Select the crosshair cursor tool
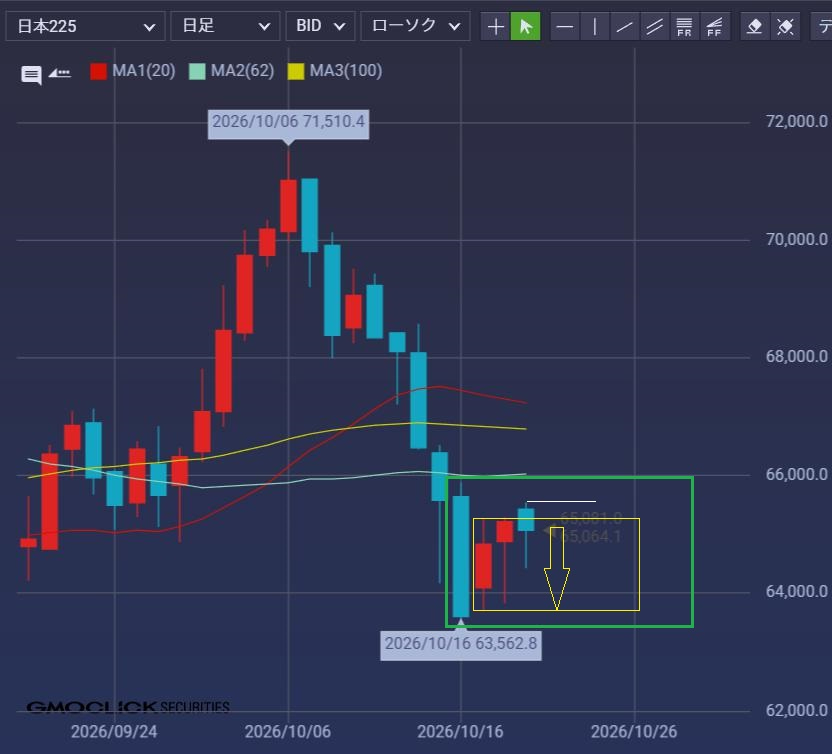The height and width of the screenshot is (754, 832). [495, 26]
